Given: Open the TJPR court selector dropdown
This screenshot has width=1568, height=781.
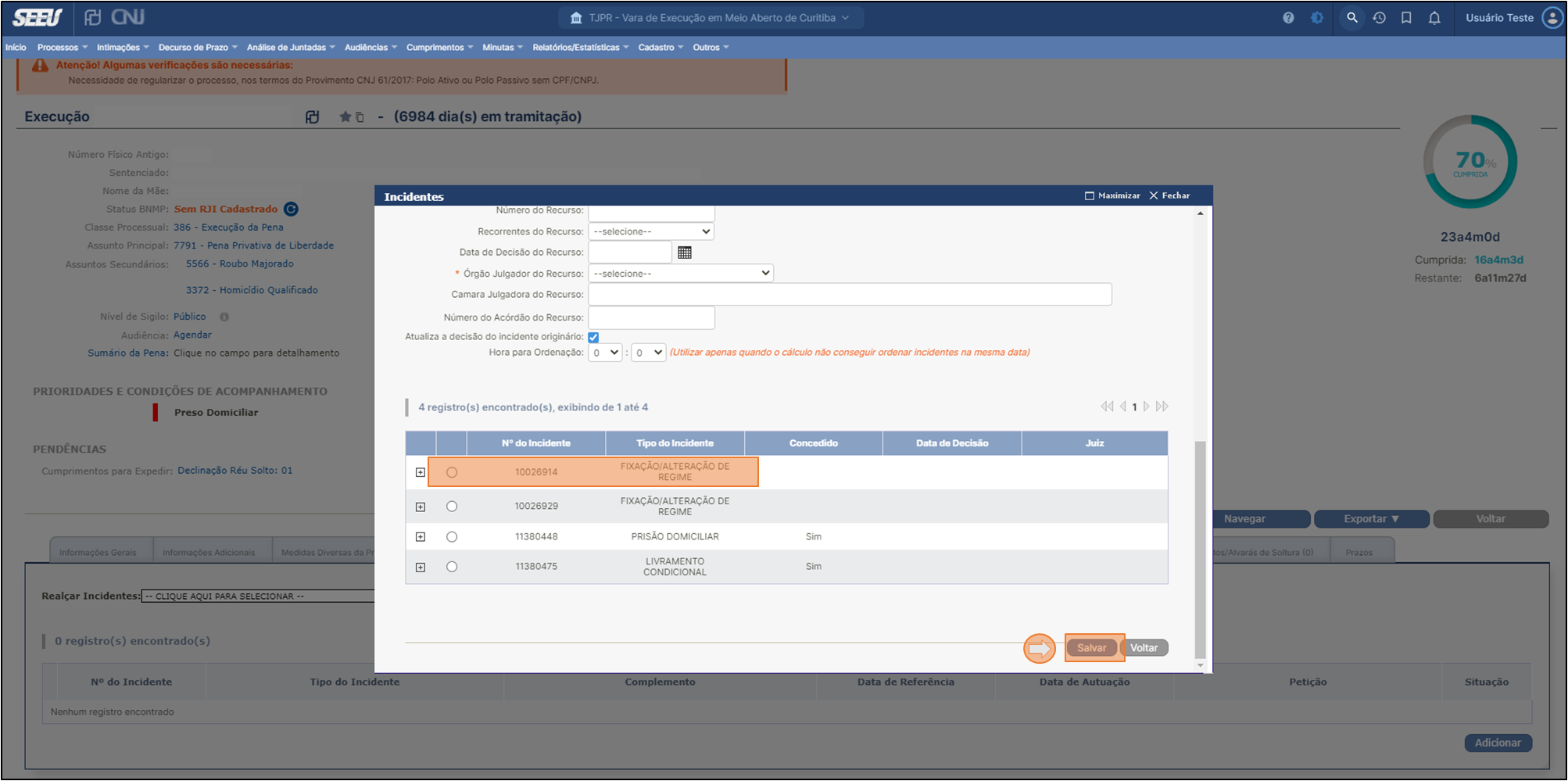Looking at the screenshot, I should 711,18.
